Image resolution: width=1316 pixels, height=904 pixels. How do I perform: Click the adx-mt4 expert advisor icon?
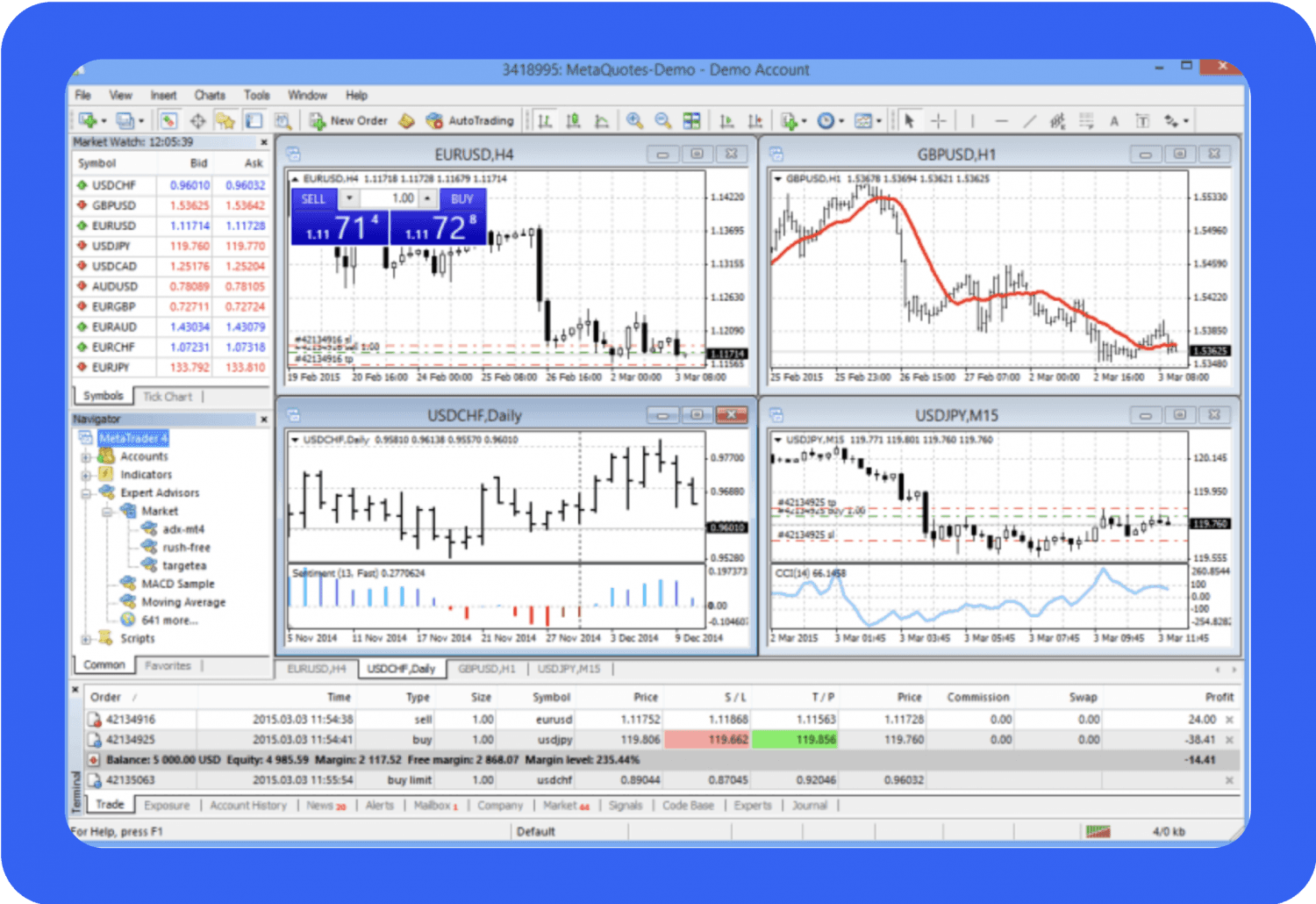(149, 529)
